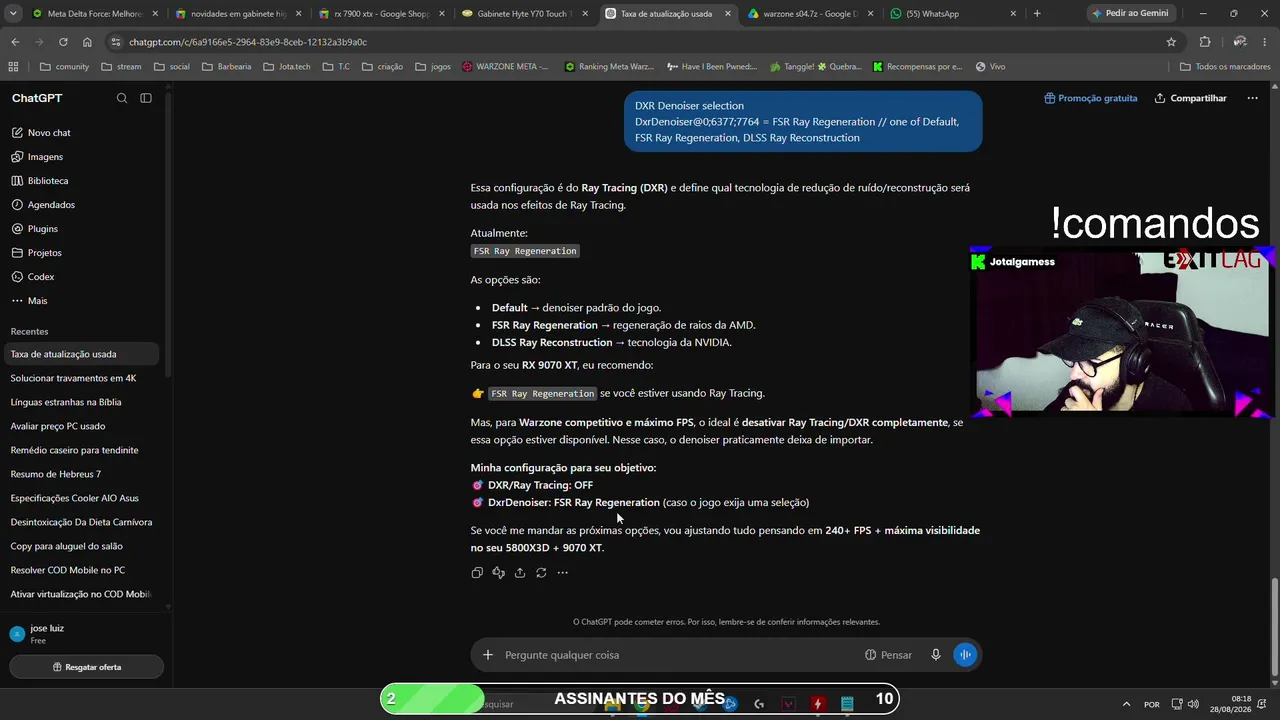The width and height of the screenshot is (1280, 720).
Task: Open the jogos bookmark folder
Action: [433, 67]
